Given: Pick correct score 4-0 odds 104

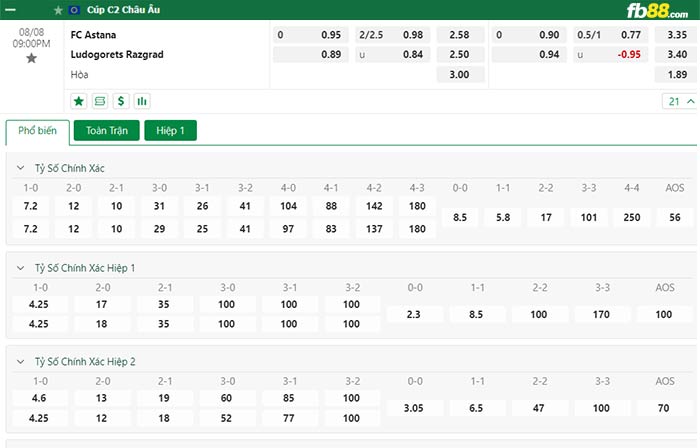Looking at the screenshot, I should 288,206.
